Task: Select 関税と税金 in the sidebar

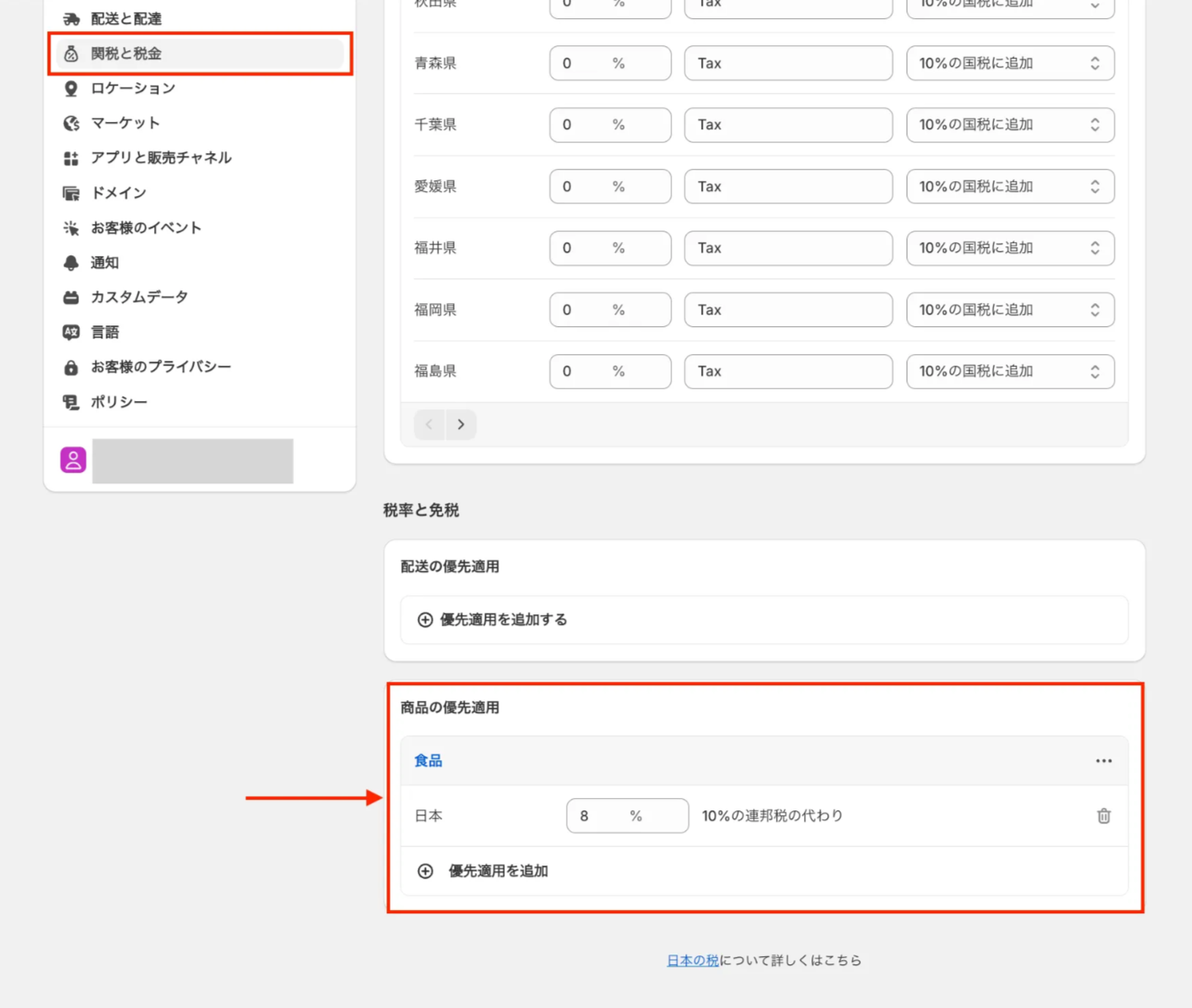Action: point(200,54)
